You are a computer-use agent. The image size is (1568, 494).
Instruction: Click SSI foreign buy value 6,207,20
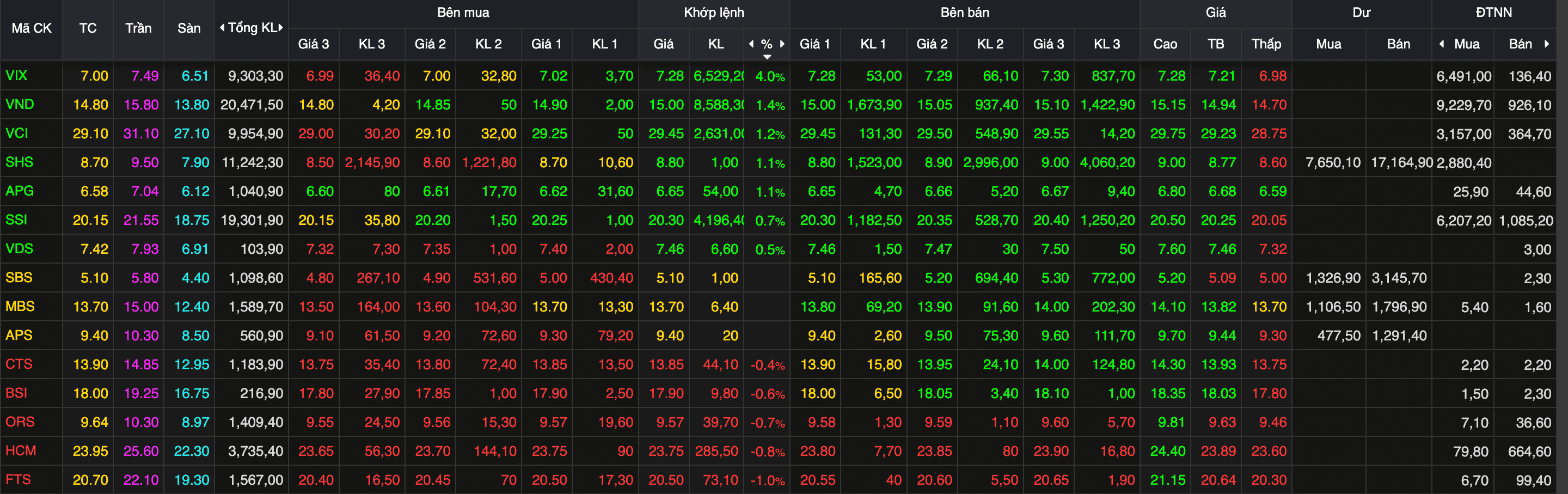[1464, 221]
